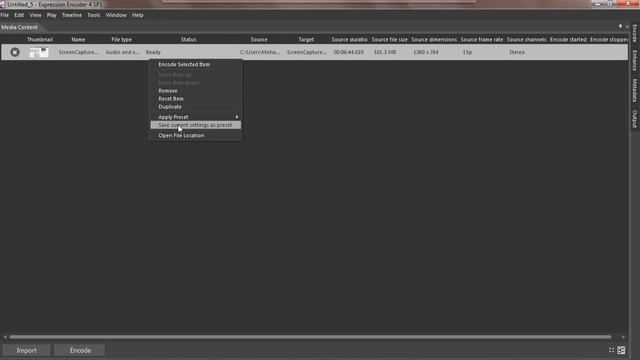Open the Encode side tab

(635, 33)
